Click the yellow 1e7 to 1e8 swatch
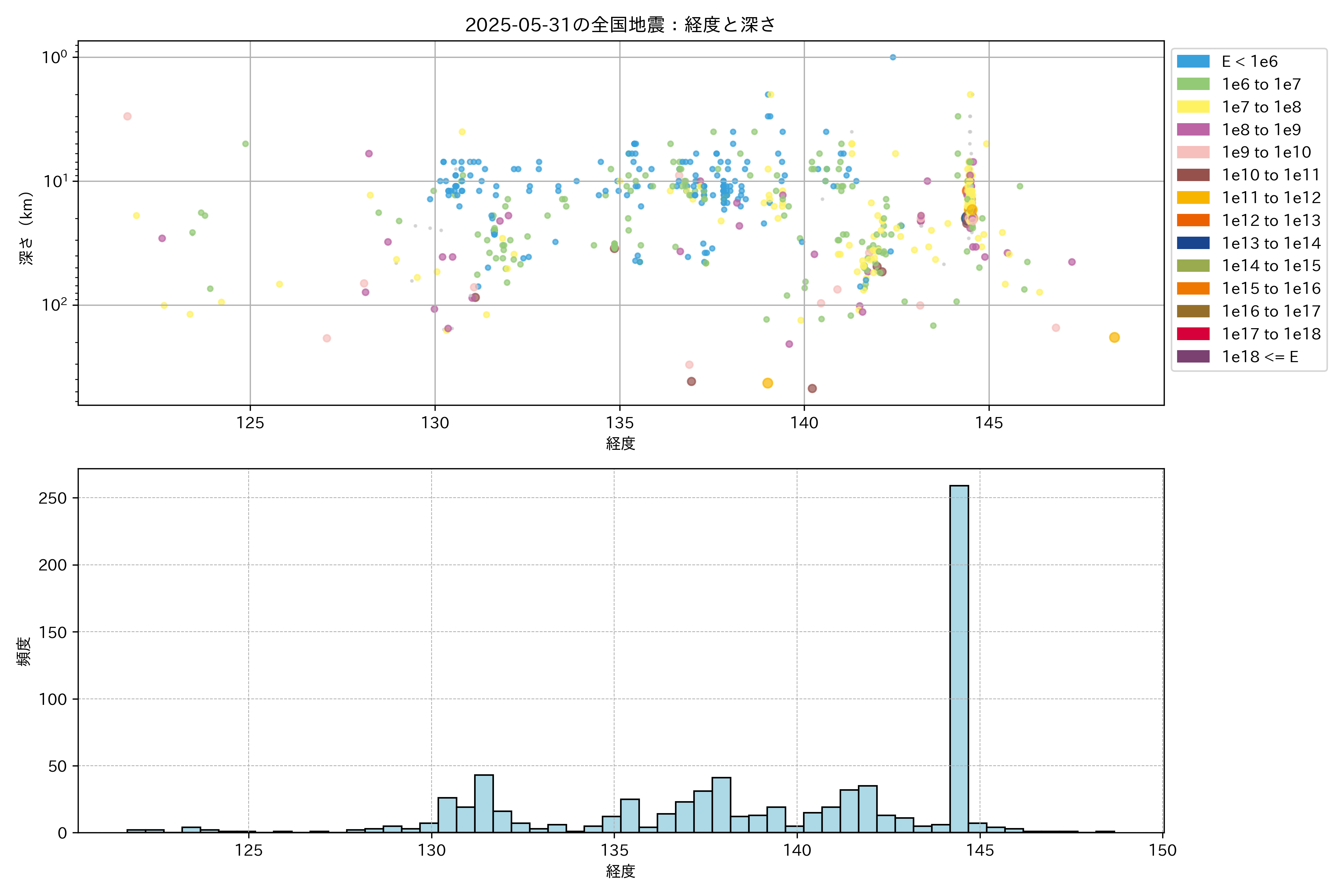 pos(1192,107)
